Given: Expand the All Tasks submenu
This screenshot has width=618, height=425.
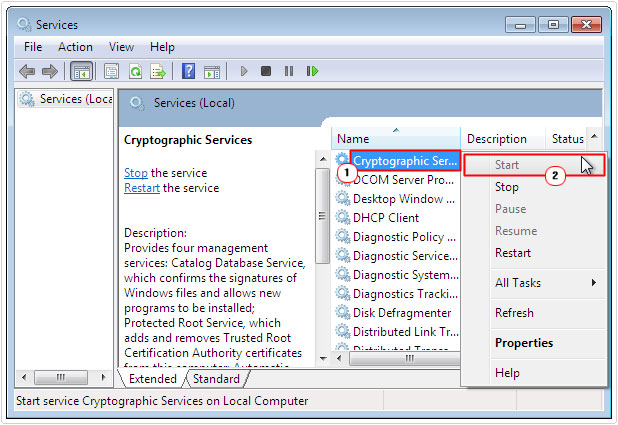Looking at the screenshot, I should (x=534, y=283).
